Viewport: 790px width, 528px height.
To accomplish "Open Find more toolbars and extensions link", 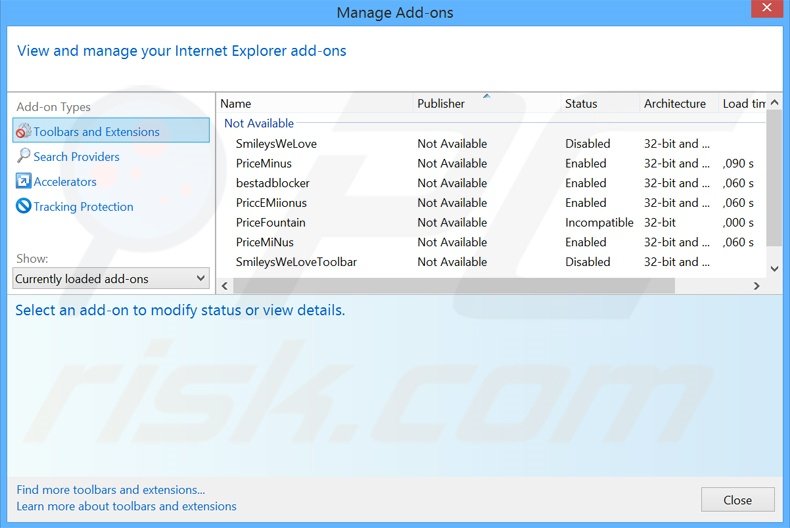I will [x=111, y=490].
